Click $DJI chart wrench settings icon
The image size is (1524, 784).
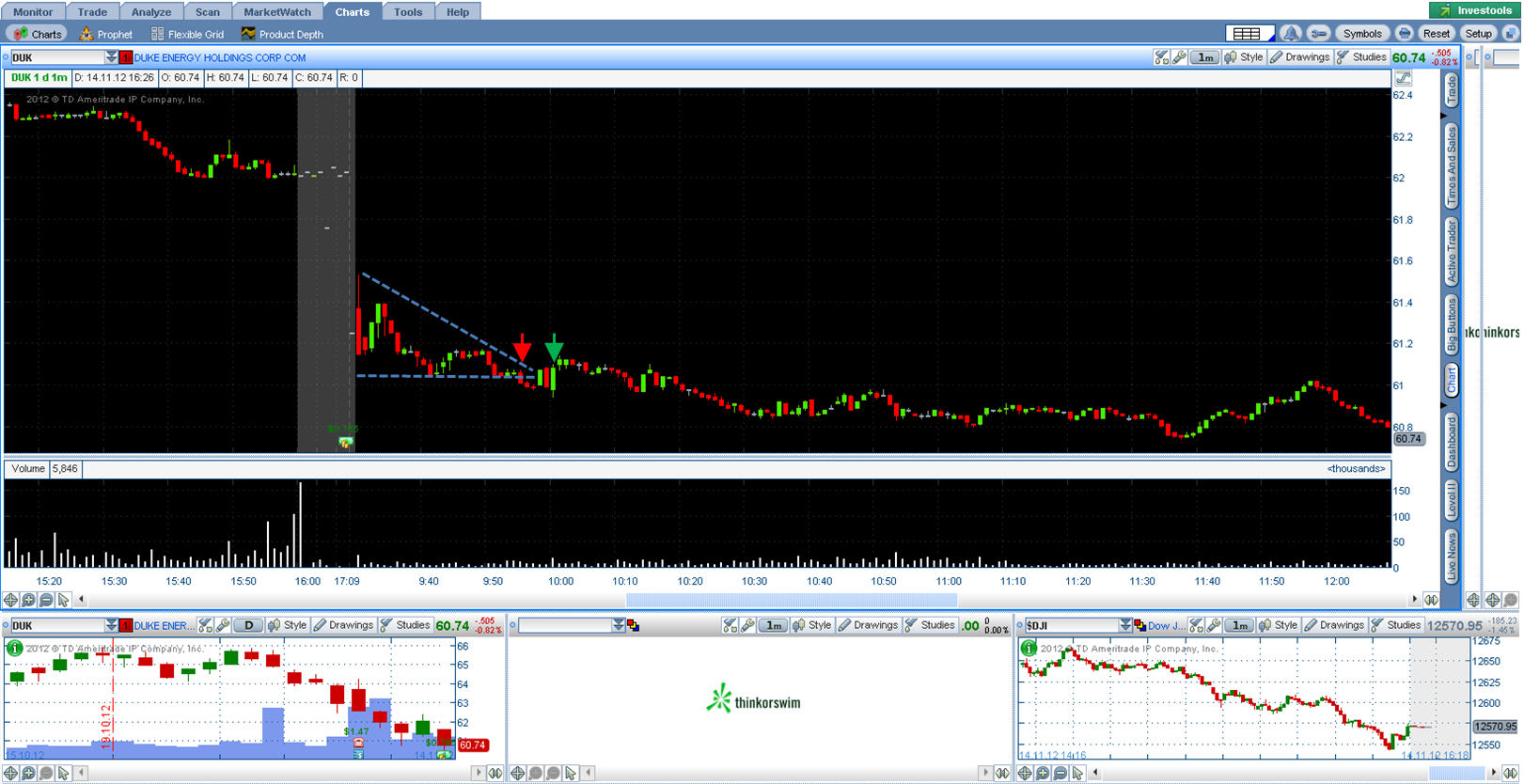(1214, 625)
